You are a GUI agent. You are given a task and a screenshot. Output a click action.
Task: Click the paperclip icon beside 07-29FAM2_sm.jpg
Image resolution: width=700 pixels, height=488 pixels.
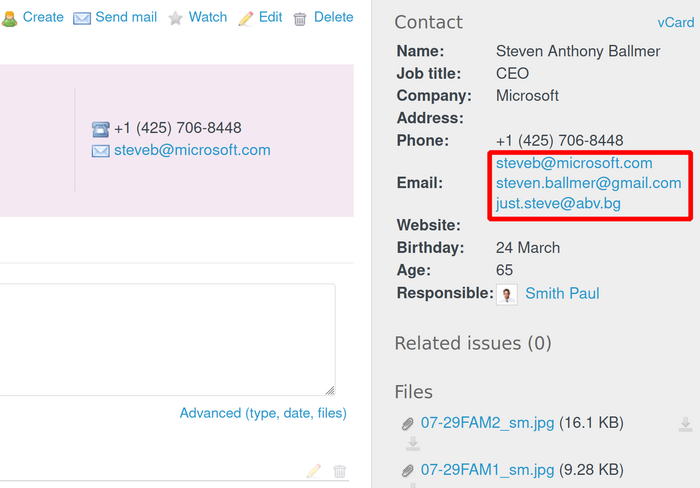[407, 424]
